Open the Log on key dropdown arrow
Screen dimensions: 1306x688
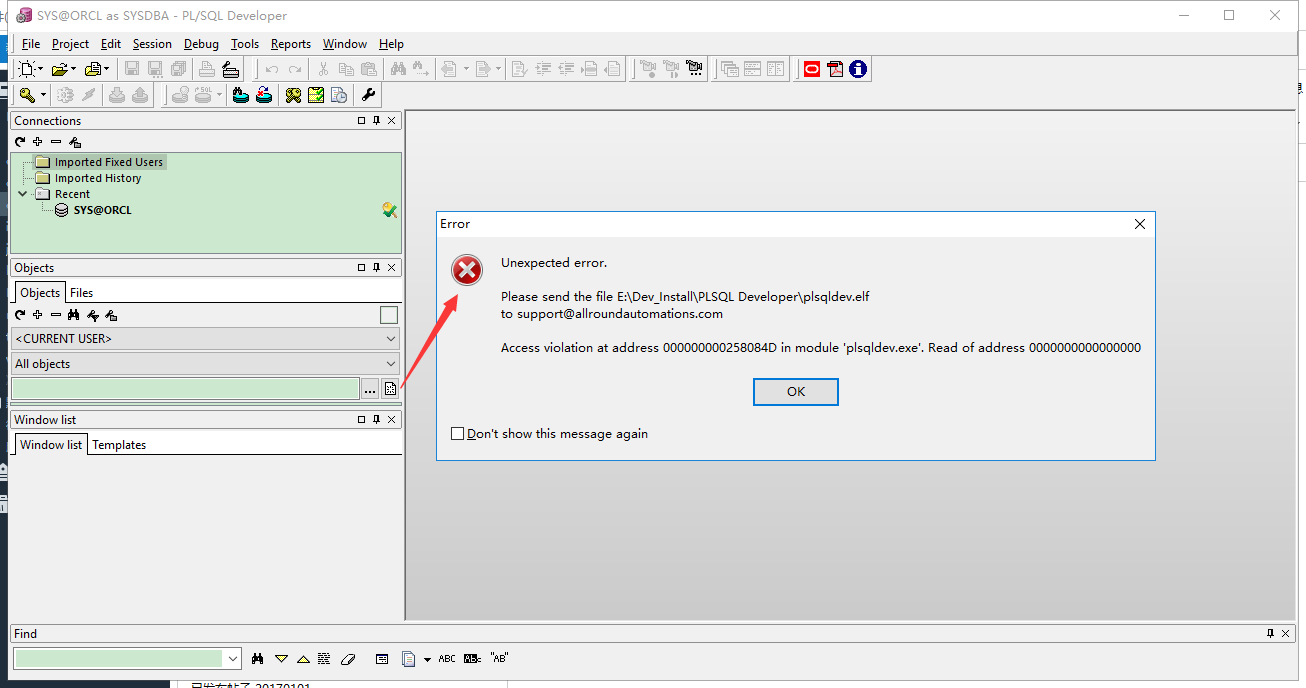(x=43, y=95)
